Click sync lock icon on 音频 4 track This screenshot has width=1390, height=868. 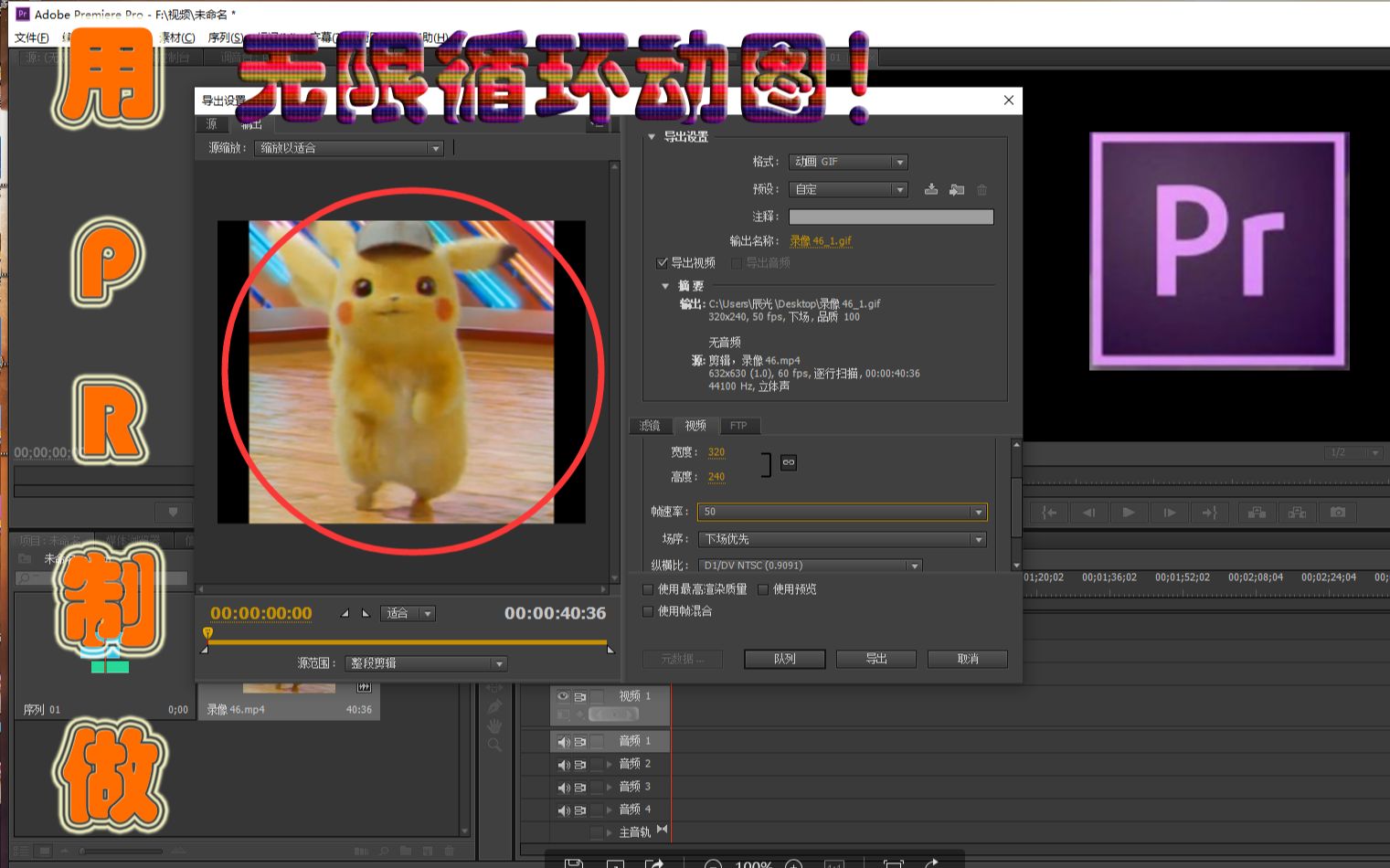(579, 810)
